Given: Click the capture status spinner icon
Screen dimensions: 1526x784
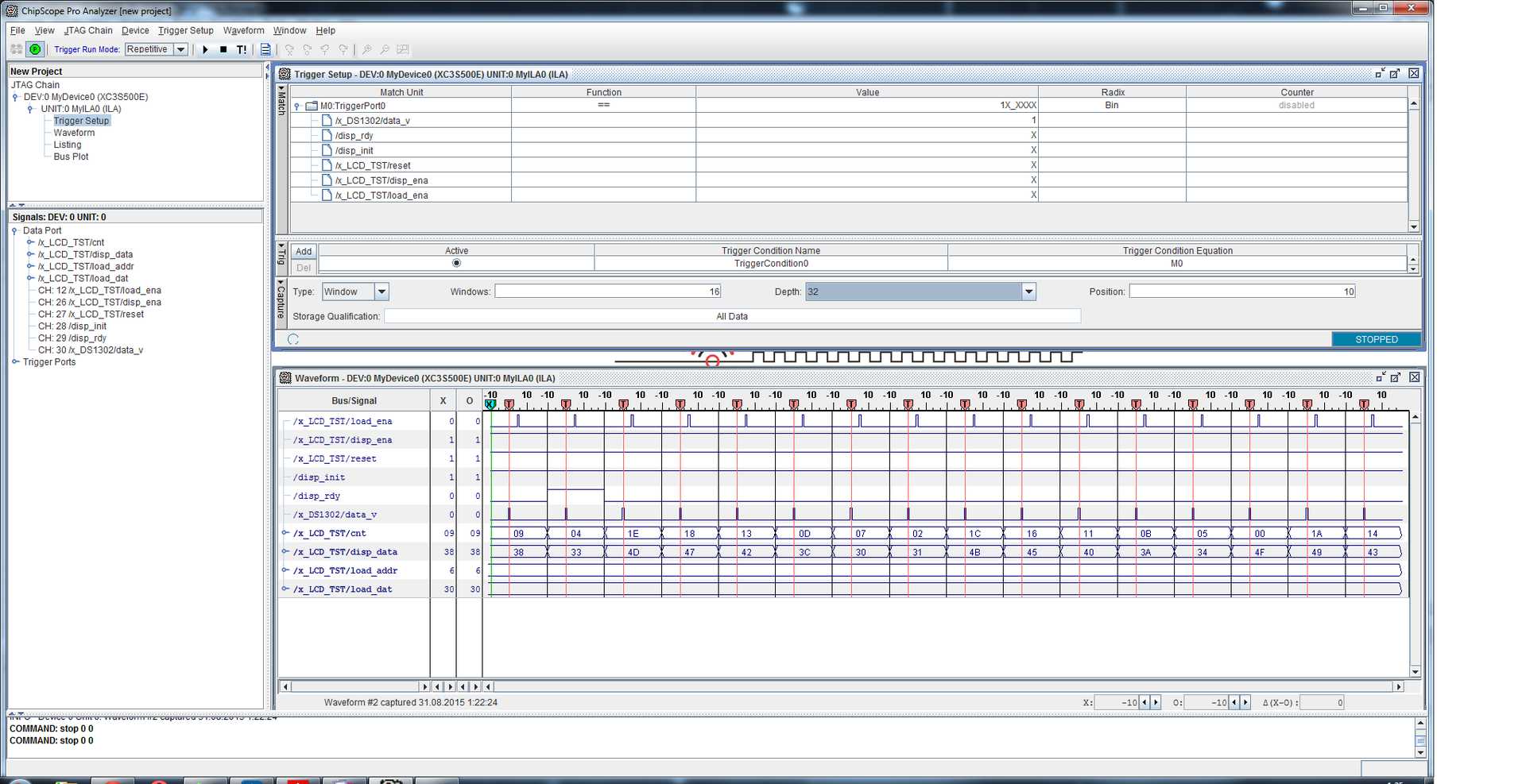Looking at the screenshot, I should [x=293, y=339].
